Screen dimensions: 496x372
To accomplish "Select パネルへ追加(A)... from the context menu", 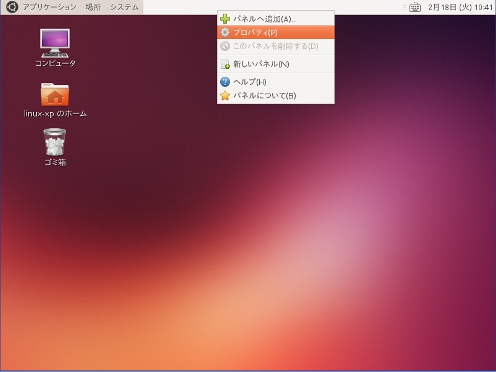I will point(276,19).
